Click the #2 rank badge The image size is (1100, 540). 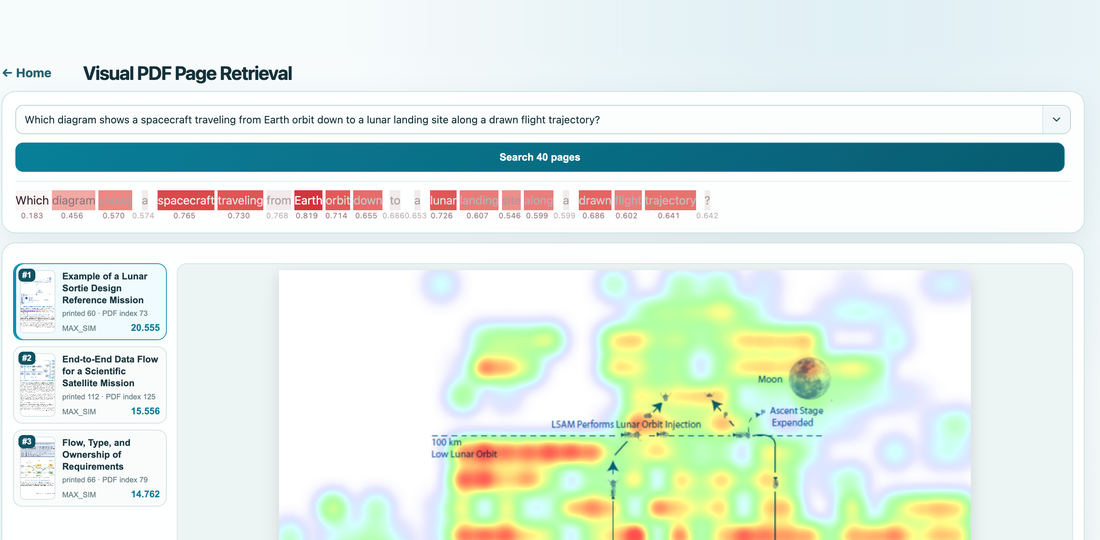pos(27,358)
